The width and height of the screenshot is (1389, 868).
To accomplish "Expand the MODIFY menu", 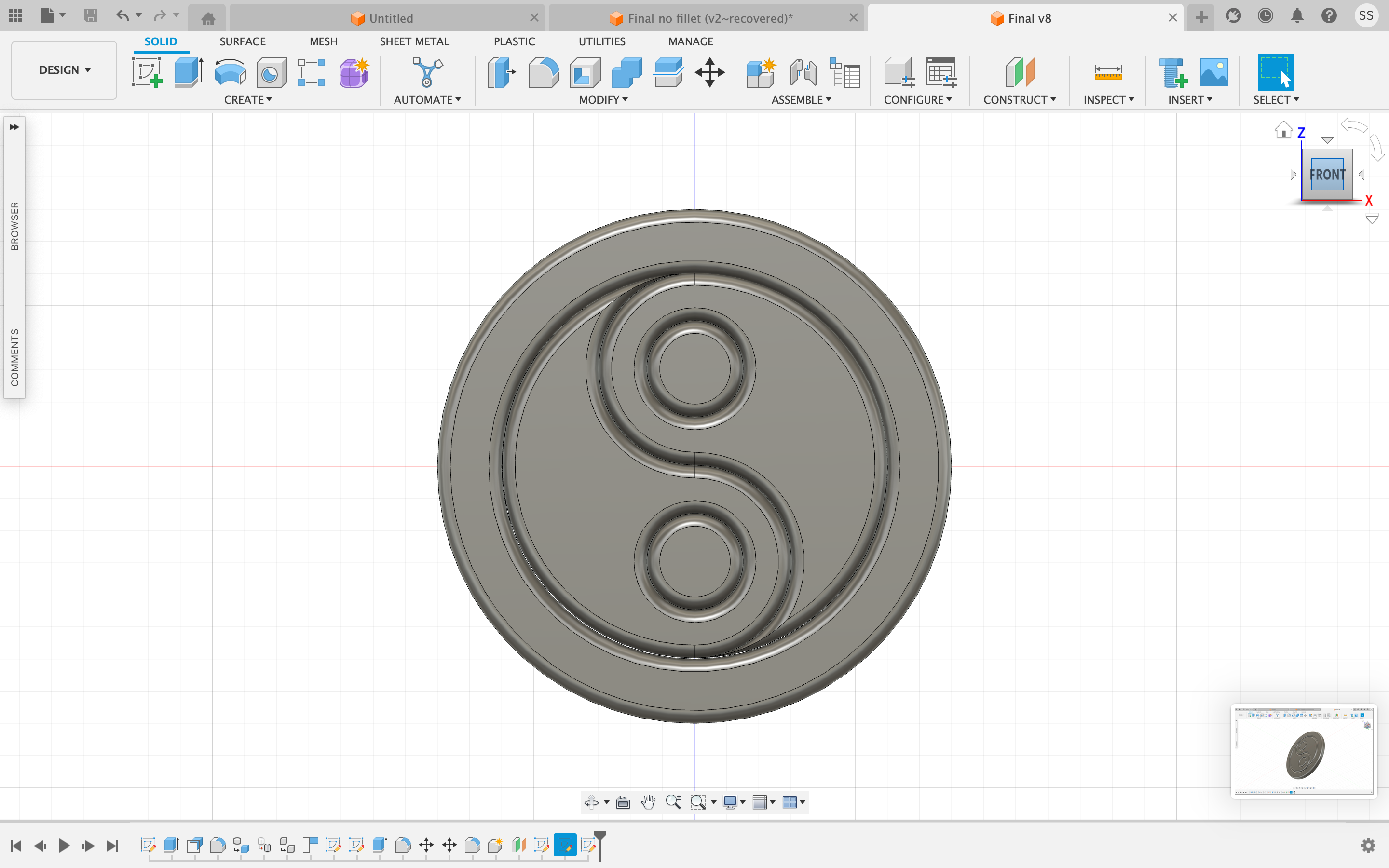I will [603, 100].
